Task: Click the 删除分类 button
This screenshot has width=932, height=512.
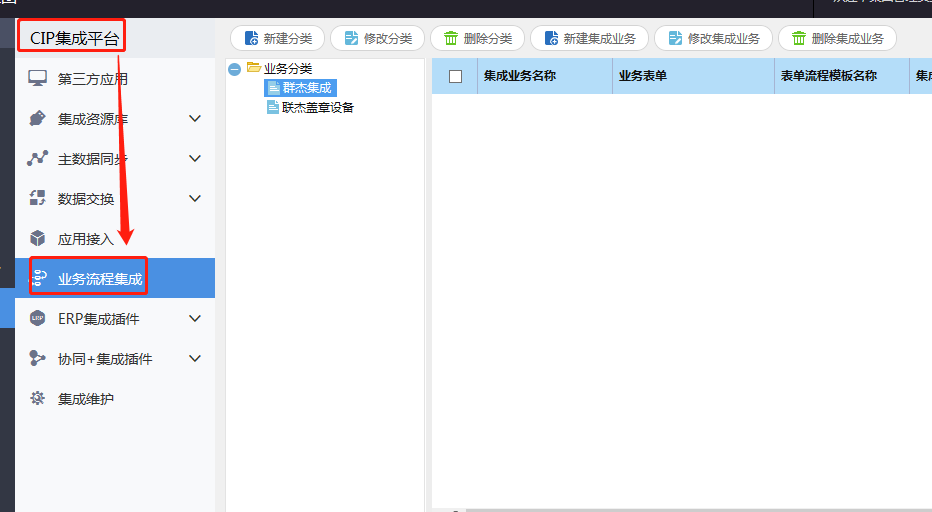Action: tap(477, 39)
